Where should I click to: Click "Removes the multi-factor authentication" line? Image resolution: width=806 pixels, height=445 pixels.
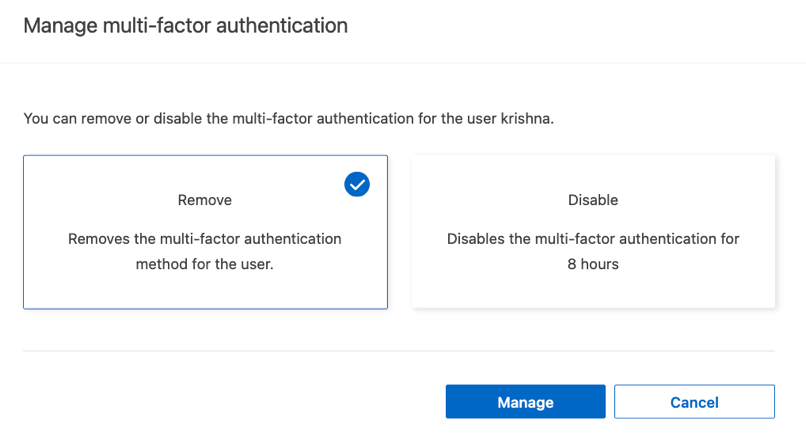(205, 239)
